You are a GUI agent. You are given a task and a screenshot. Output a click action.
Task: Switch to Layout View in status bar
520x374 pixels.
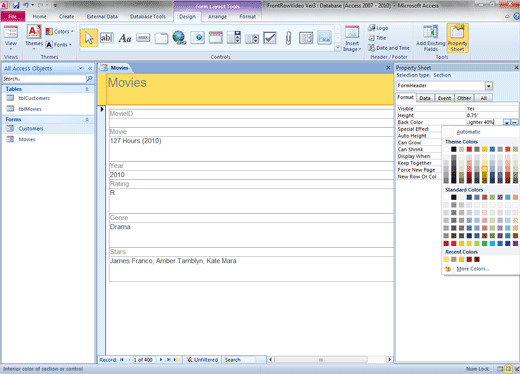tap(508, 369)
